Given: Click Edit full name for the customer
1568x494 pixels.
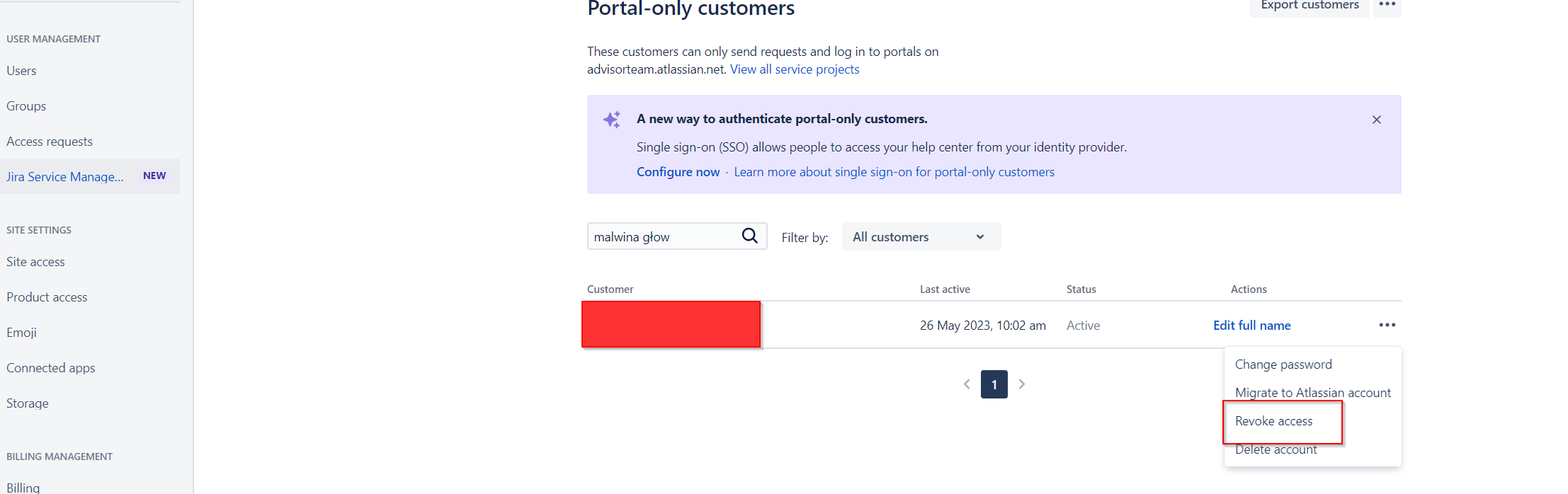Looking at the screenshot, I should click(x=1251, y=325).
